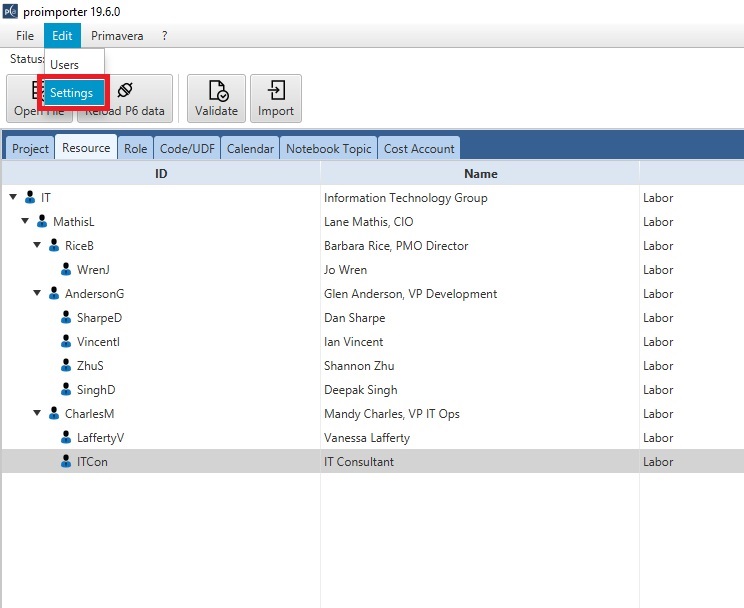
Task: Collapse the MathisL tree branch
Action: (x=25, y=222)
